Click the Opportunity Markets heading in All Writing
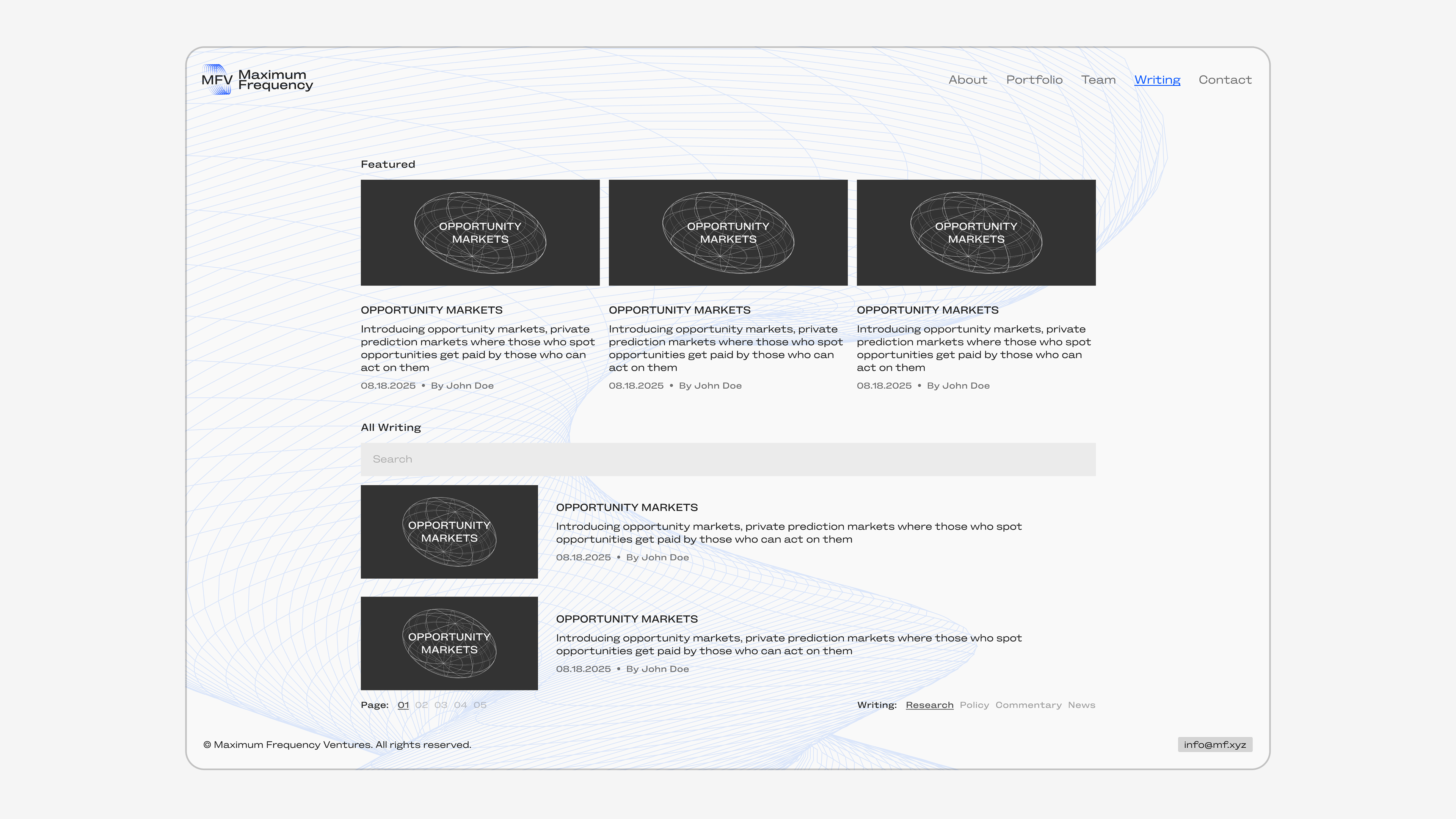 pos(627,507)
